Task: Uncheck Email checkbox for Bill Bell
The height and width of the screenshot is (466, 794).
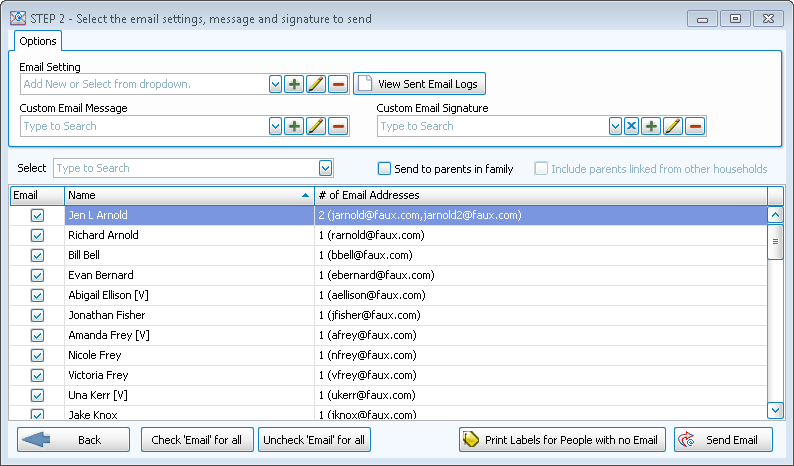Action: coord(37,255)
